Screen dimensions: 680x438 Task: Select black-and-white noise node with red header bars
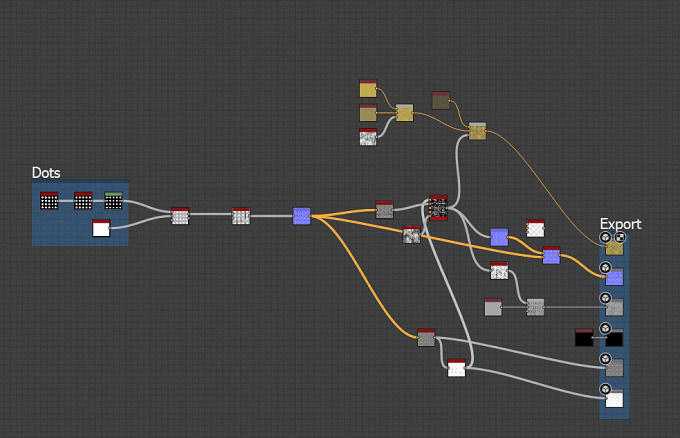pyautogui.click(x=438, y=208)
